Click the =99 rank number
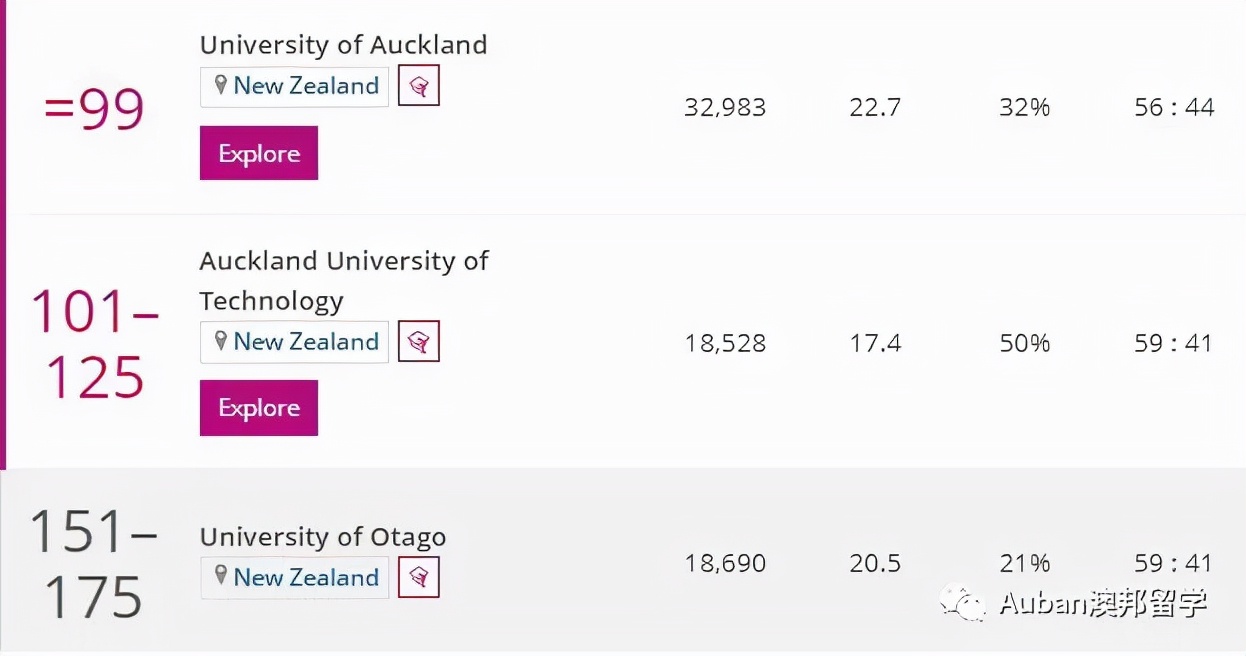Viewport: 1246px width, 656px height. coord(95,109)
